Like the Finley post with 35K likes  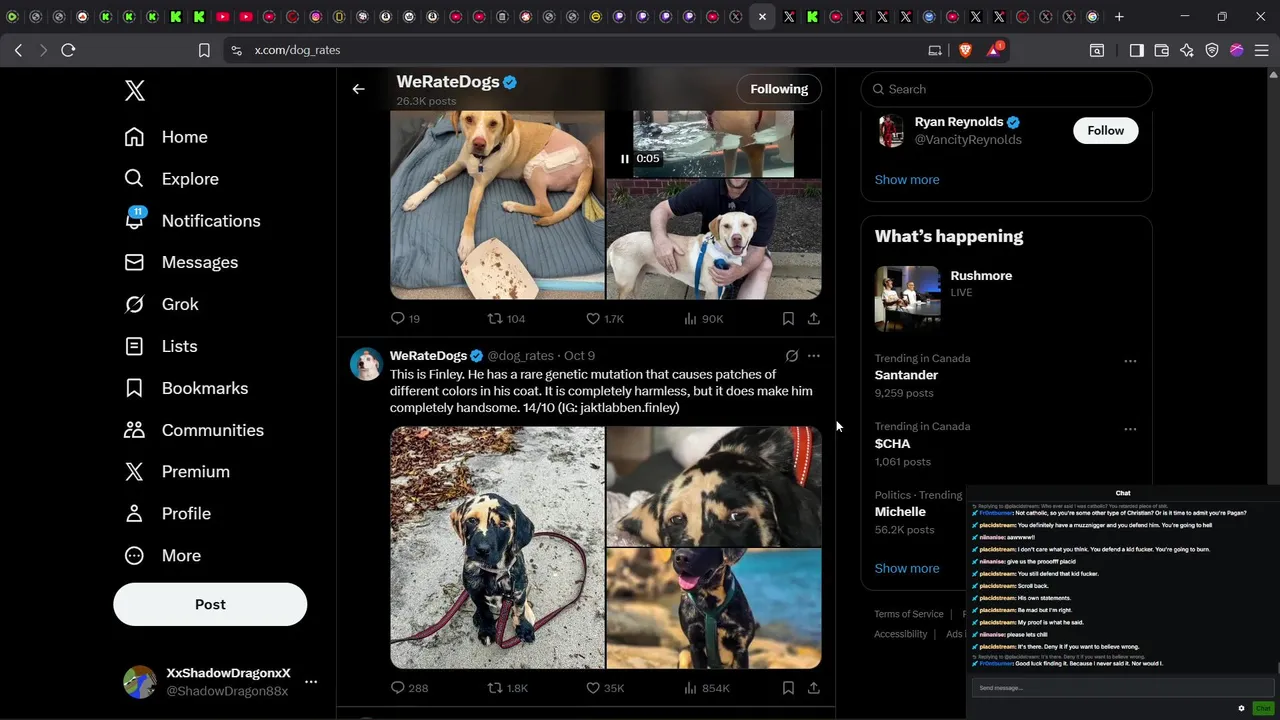[604, 688]
